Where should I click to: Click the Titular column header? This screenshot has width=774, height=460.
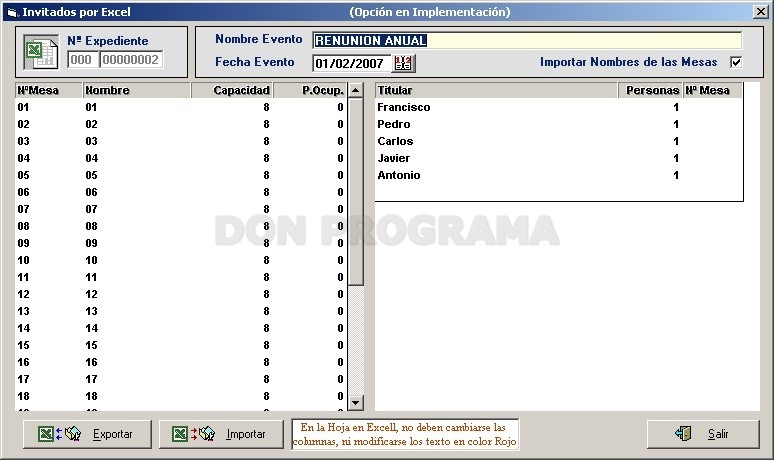(x=496, y=90)
